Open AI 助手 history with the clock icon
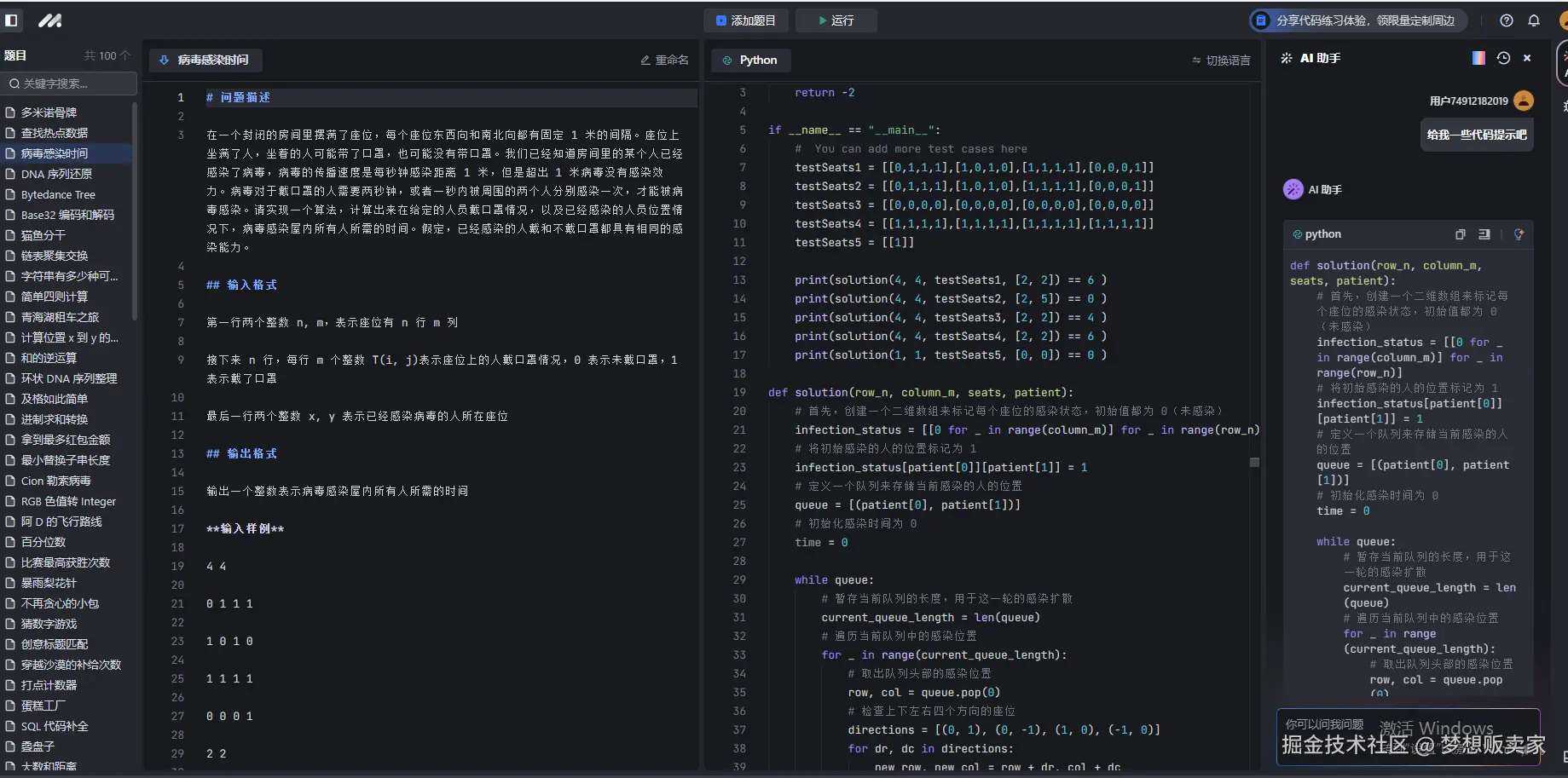This screenshot has width=1568, height=778. tap(1502, 57)
